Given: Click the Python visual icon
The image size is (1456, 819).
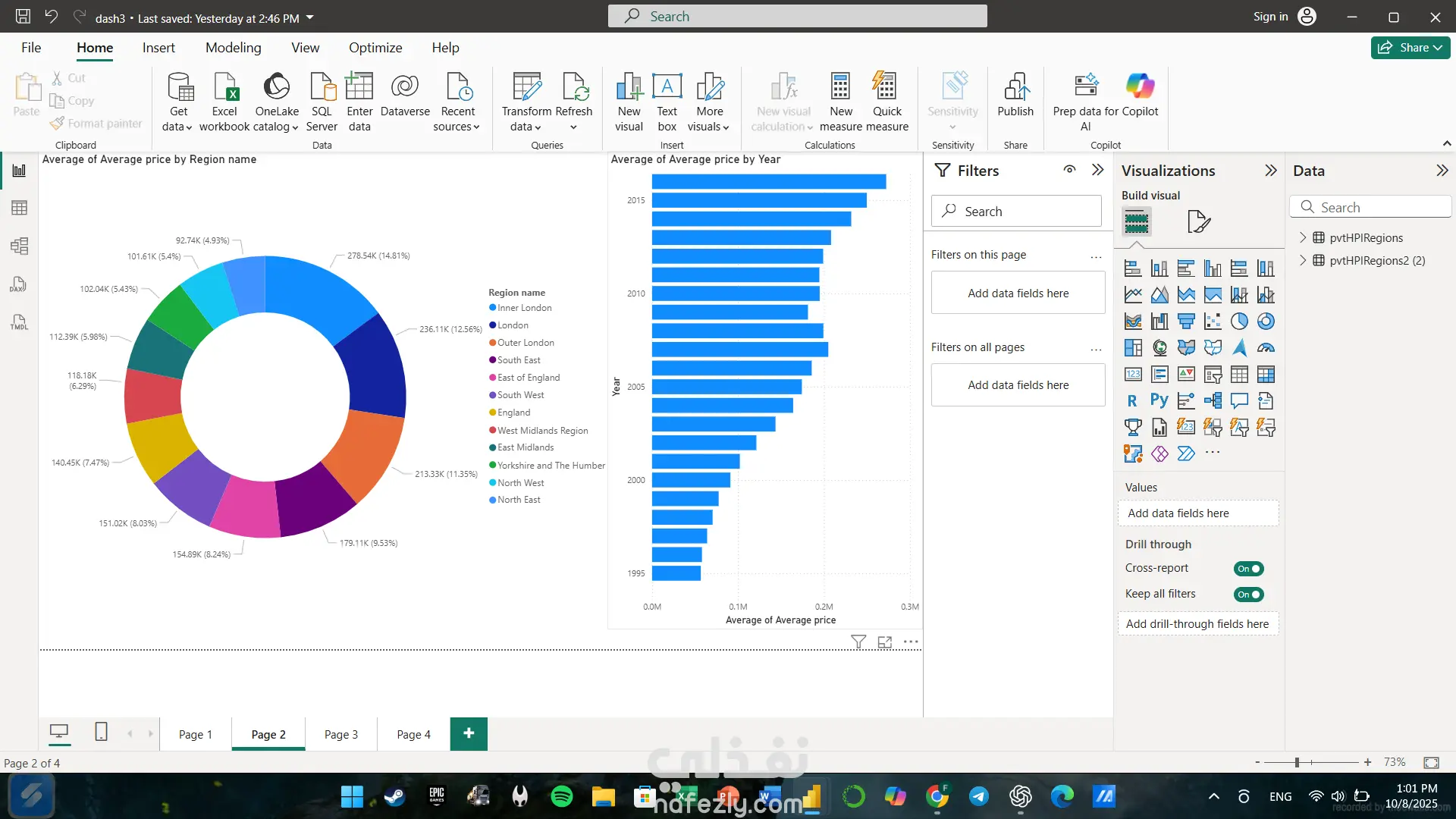Looking at the screenshot, I should coord(1159,400).
